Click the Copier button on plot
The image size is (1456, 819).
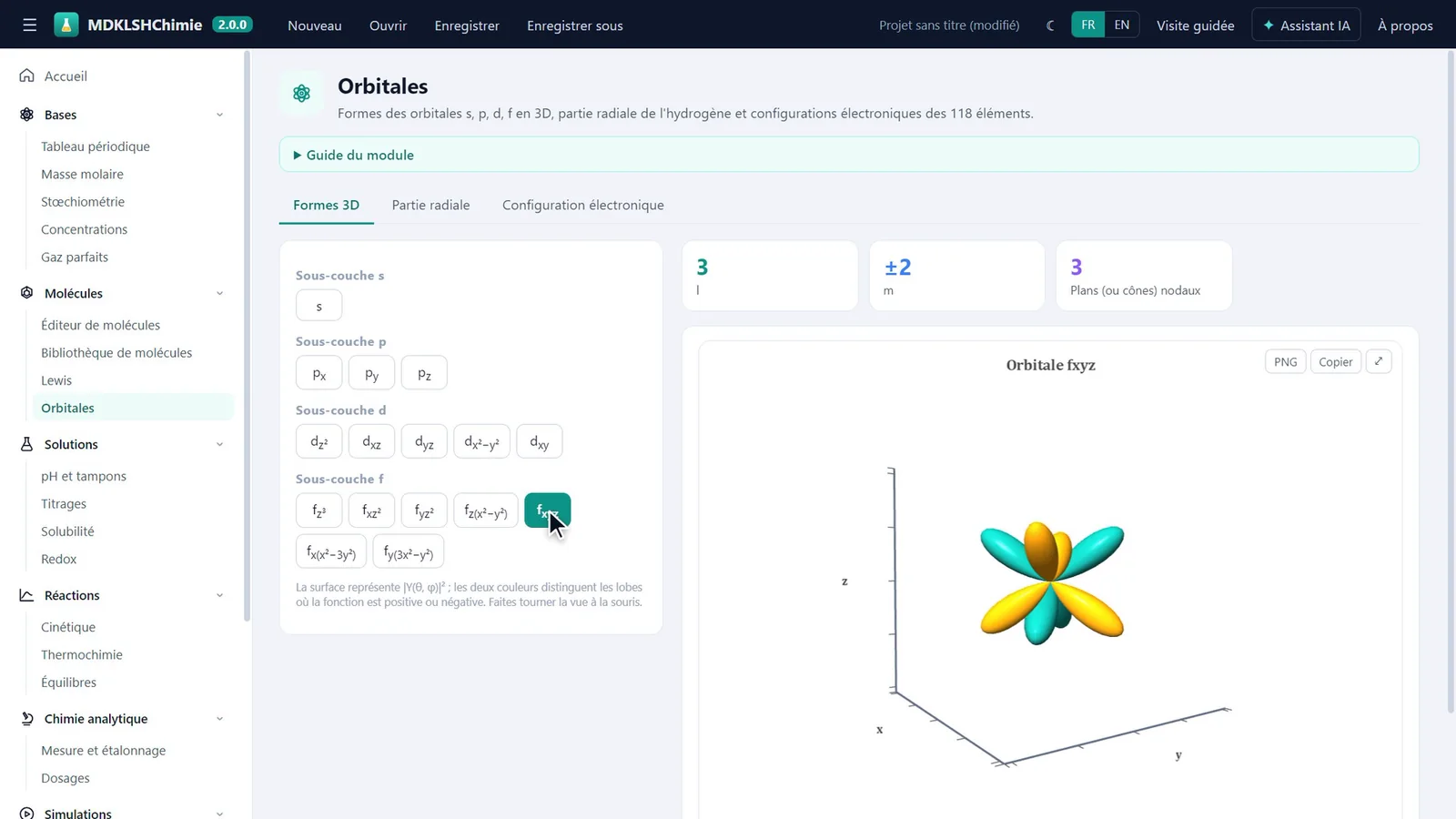pos(1335,361)
